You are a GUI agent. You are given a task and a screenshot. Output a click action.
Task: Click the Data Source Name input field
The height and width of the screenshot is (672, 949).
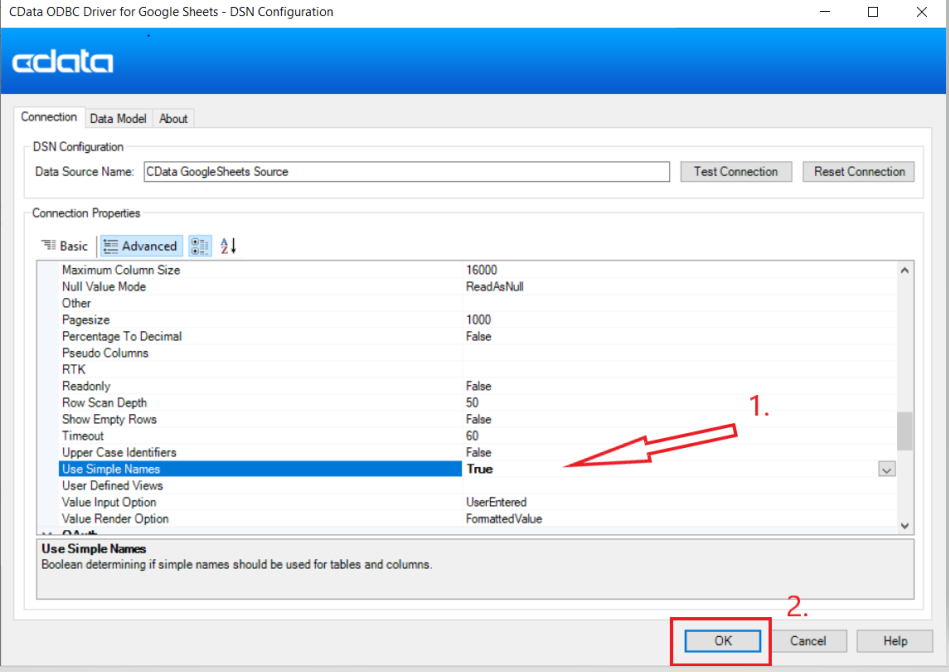pyautogui.click(x=407, y=171)
